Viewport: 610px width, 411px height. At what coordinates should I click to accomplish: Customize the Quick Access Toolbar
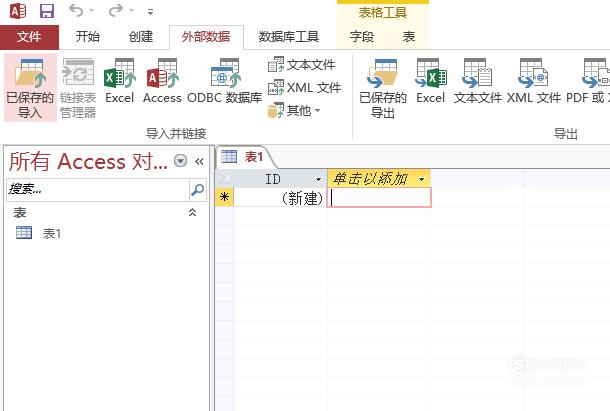150,11
